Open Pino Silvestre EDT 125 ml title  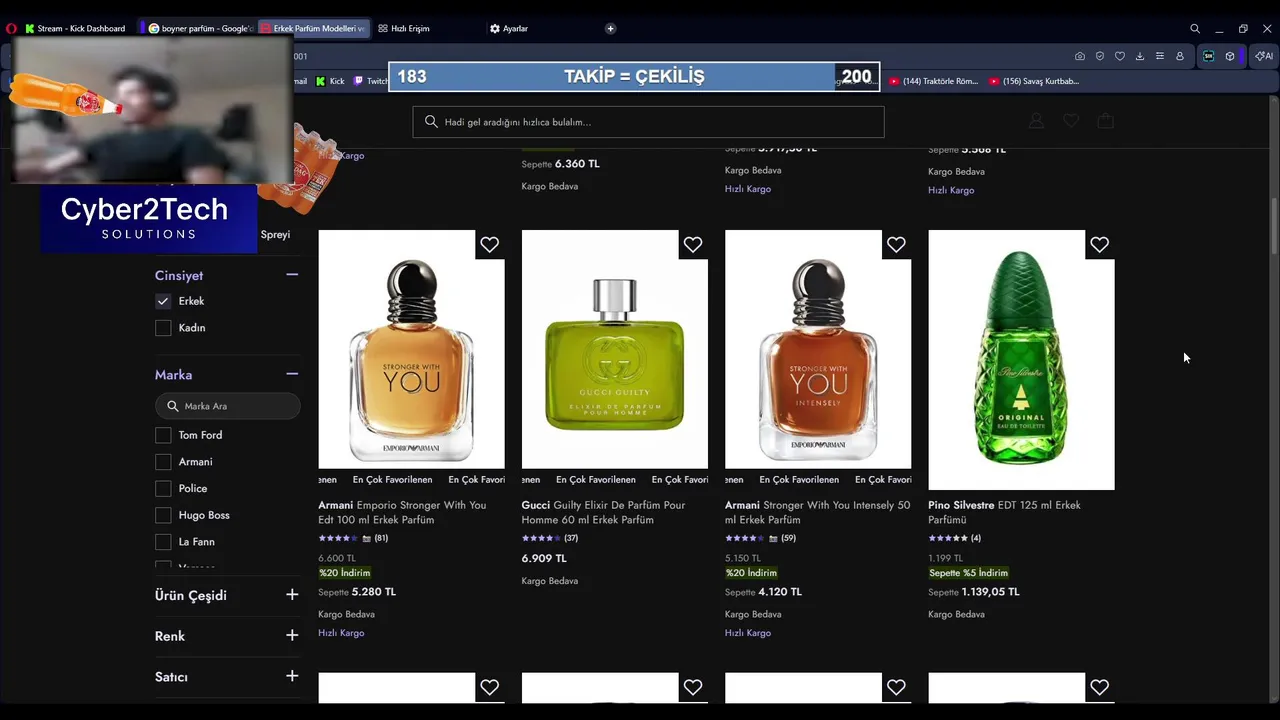1004,512
